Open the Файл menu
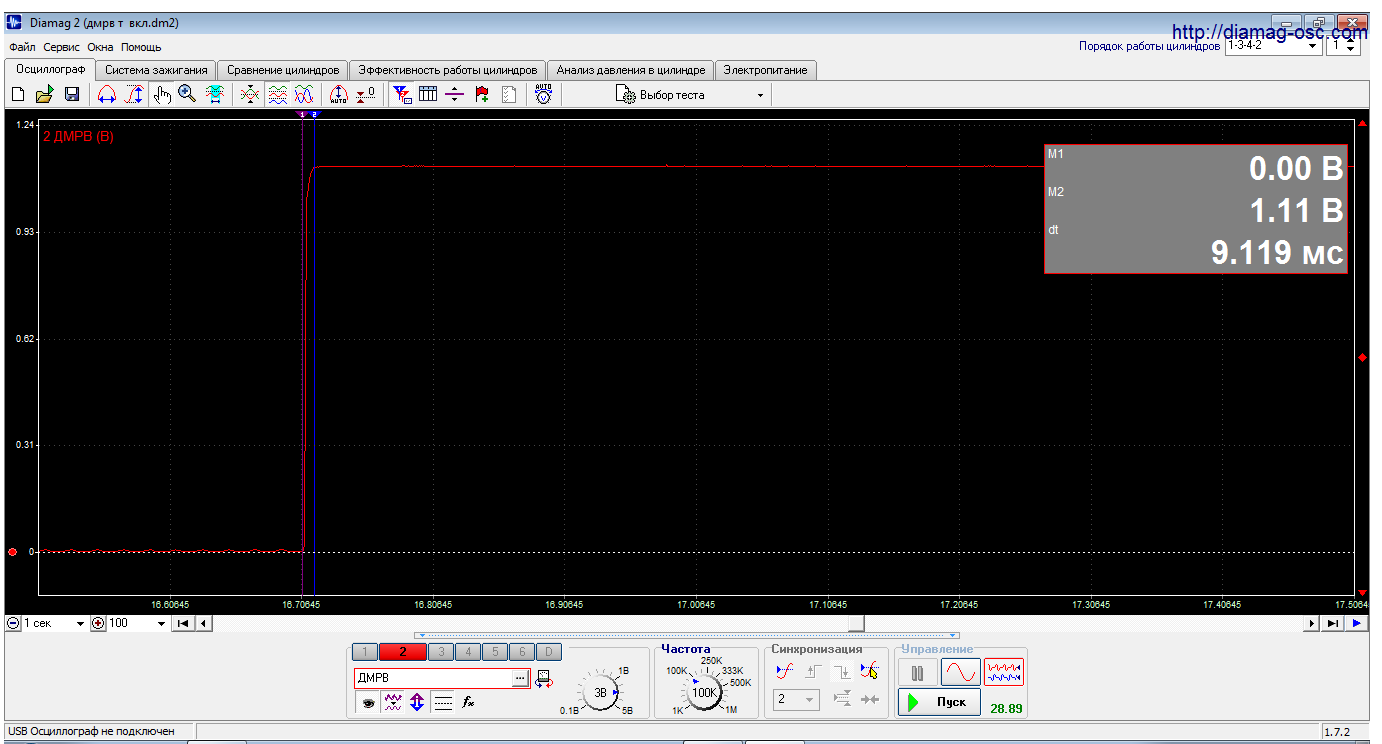 pos(22,47)
